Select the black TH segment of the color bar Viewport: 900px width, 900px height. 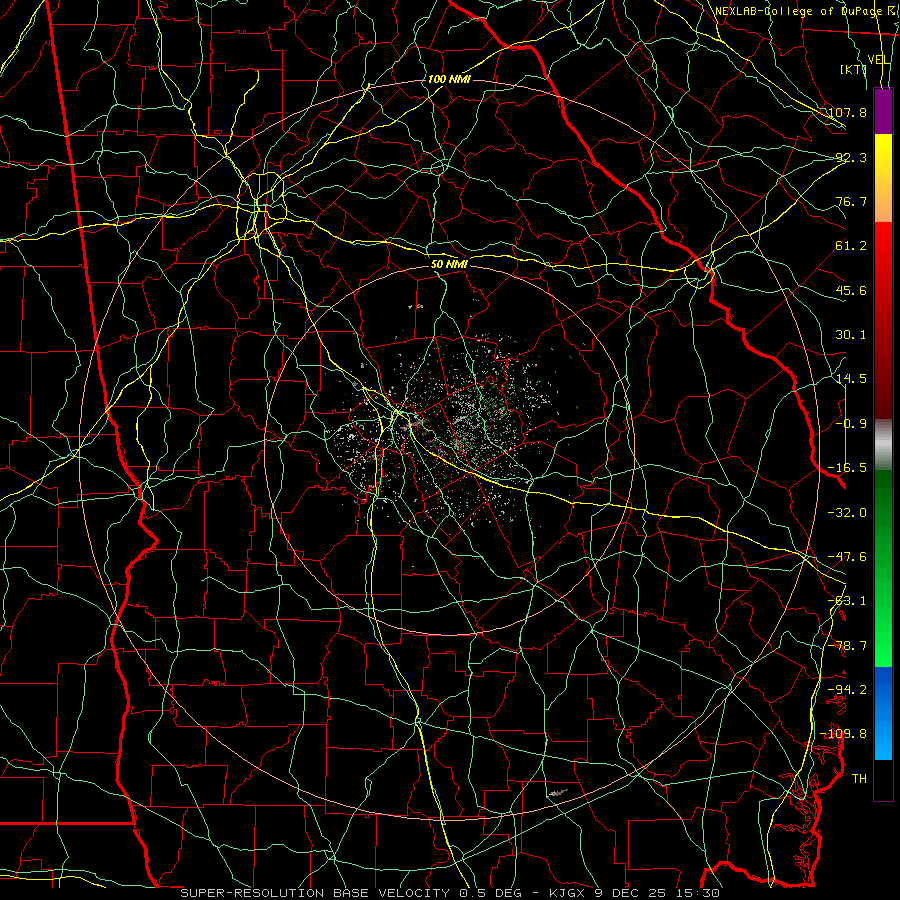tap(883, 779)
